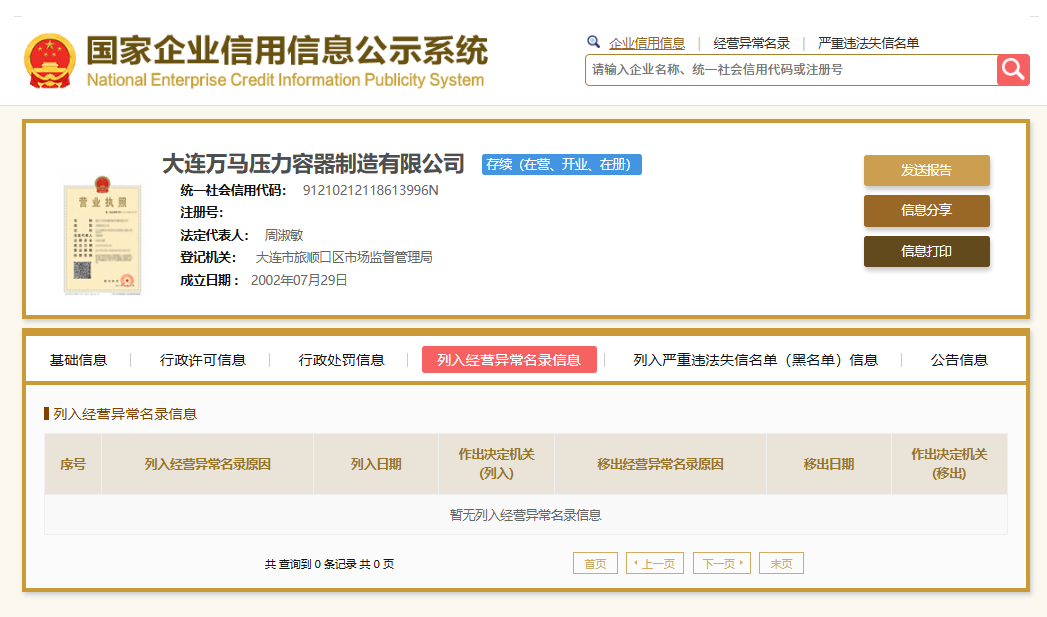1047x617 pixels.
Task: Click the 存续（在营、开业、在册）status badge
Action: 562,164
